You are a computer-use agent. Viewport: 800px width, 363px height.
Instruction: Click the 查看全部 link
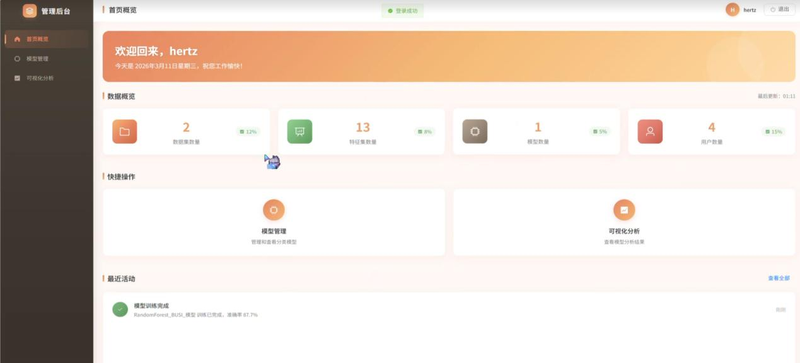pos(779,278)
